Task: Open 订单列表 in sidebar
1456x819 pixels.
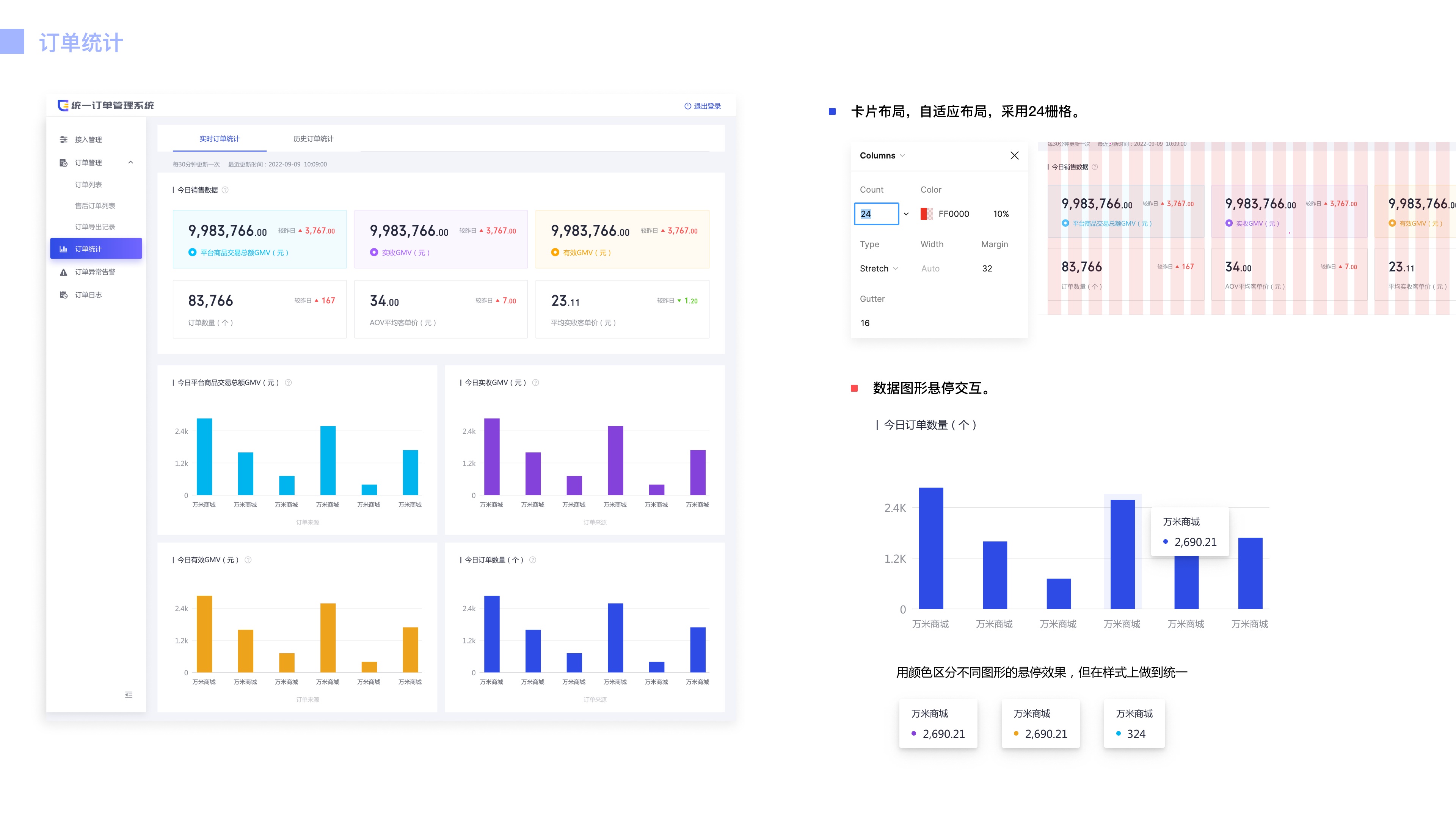Action: point(88,185)
